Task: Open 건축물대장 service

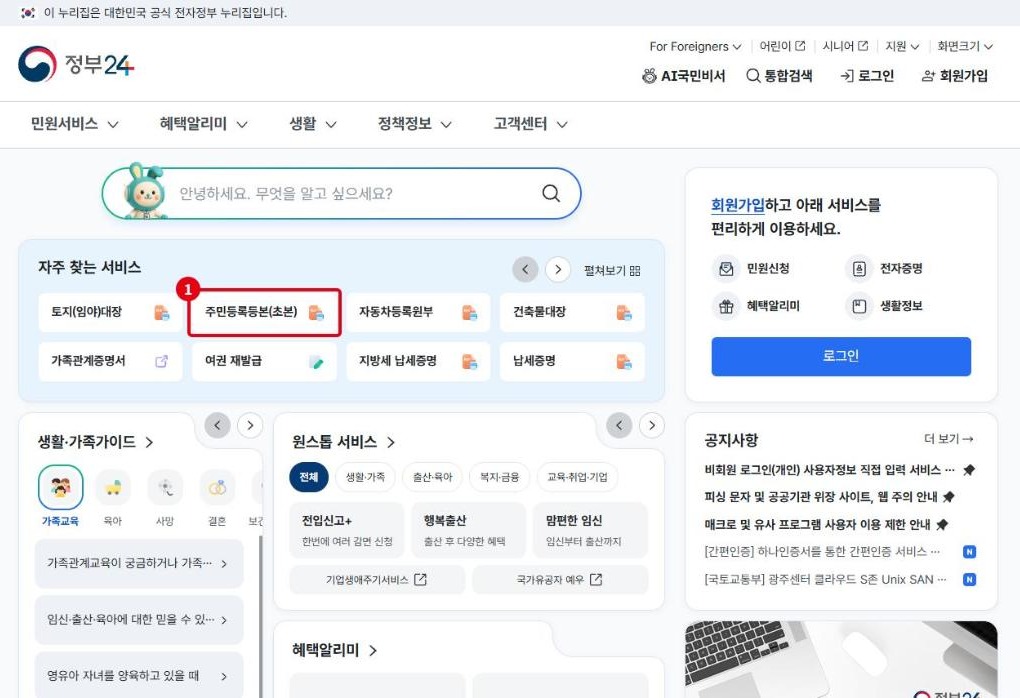Action: click(x=572, y=312)
